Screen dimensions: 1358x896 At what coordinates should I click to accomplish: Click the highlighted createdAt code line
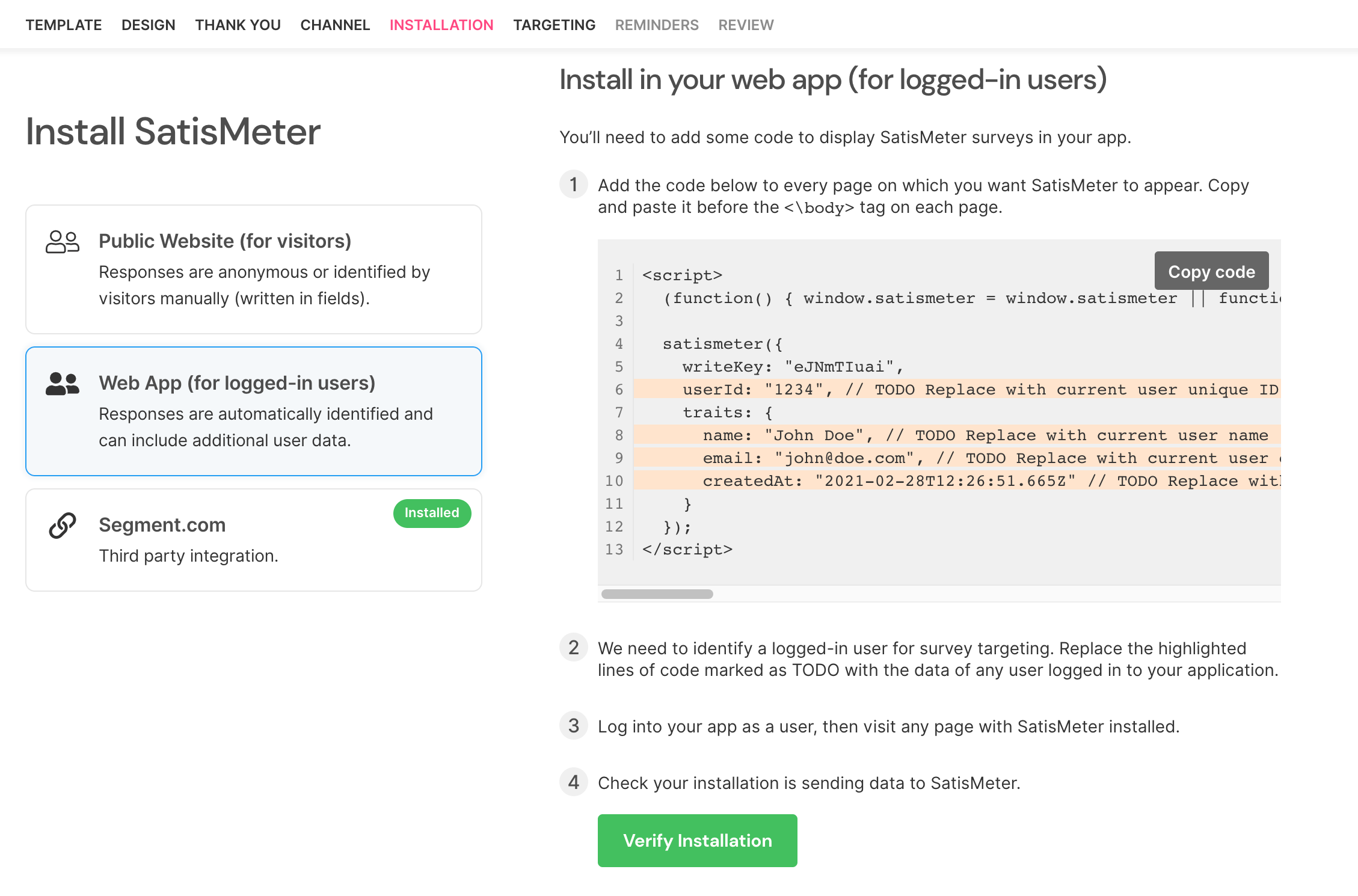coord(957,481)
